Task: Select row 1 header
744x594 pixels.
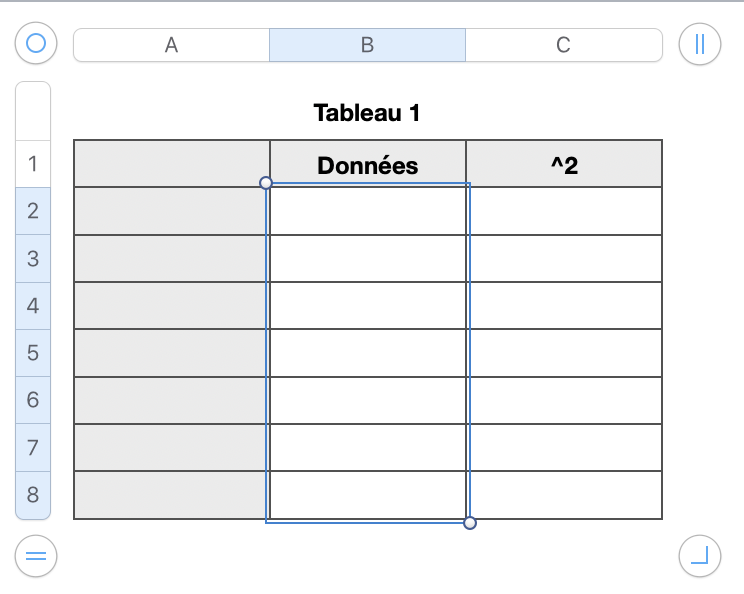Action: [x=33, y=163]
